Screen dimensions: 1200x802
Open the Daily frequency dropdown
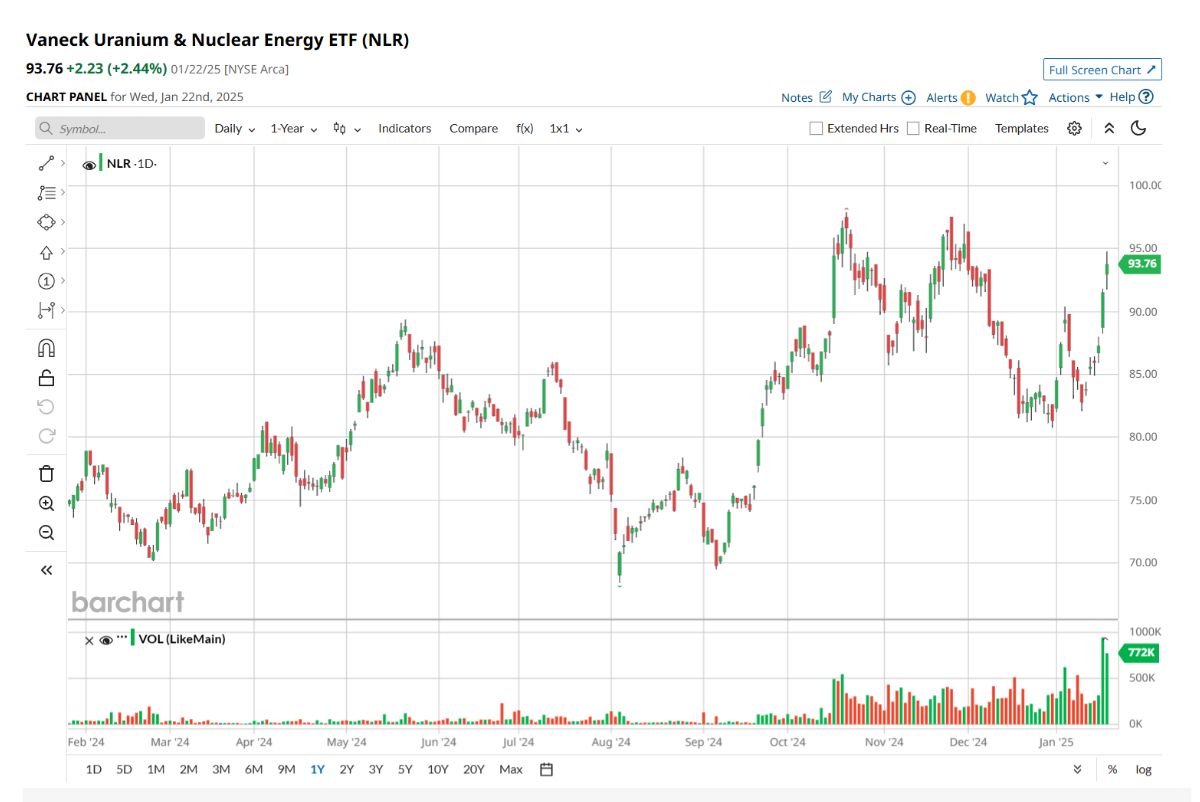[x=235, y=128]
